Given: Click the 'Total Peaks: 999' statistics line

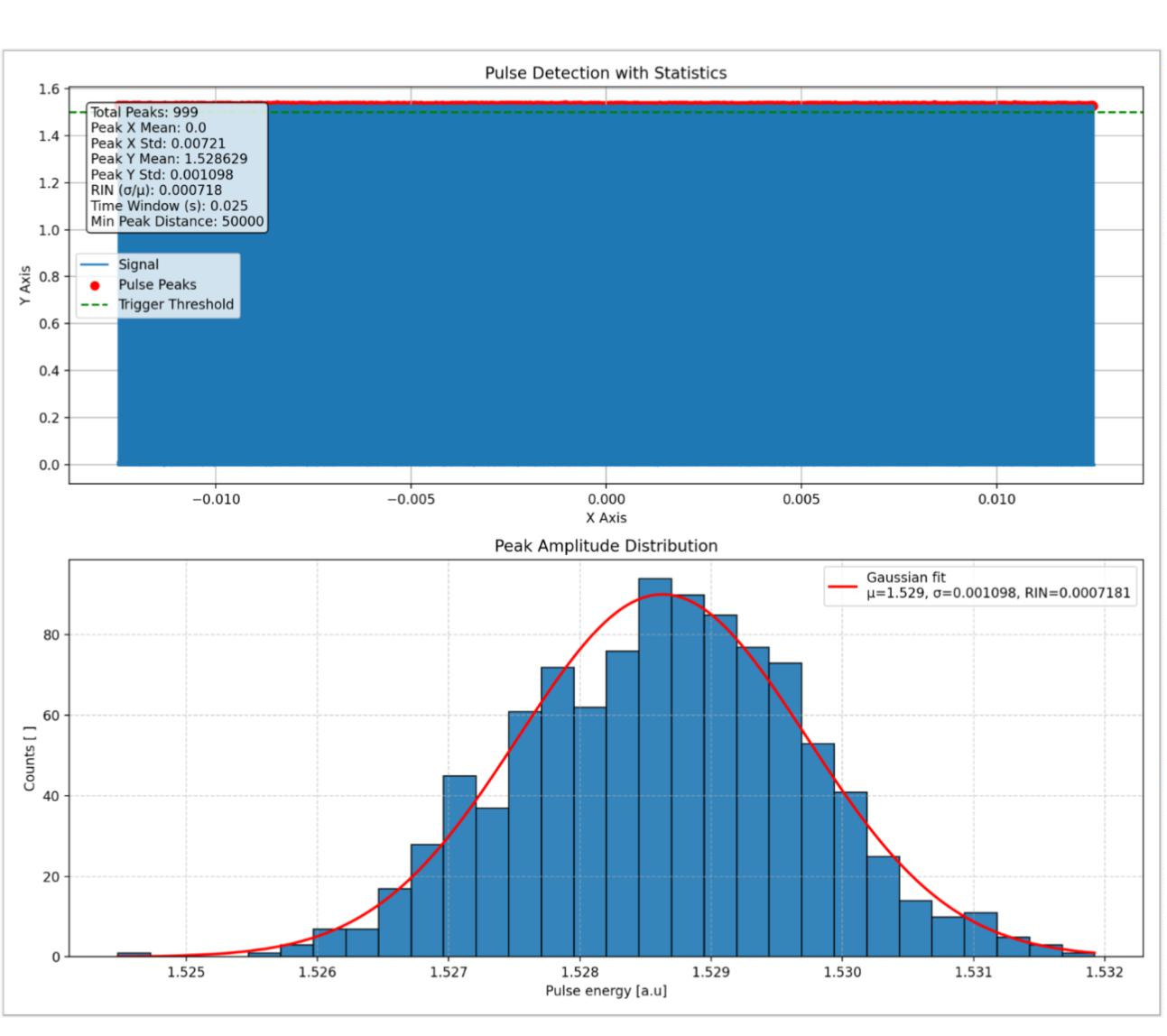Looking at the screenshot, I should [x=144, y=113].
